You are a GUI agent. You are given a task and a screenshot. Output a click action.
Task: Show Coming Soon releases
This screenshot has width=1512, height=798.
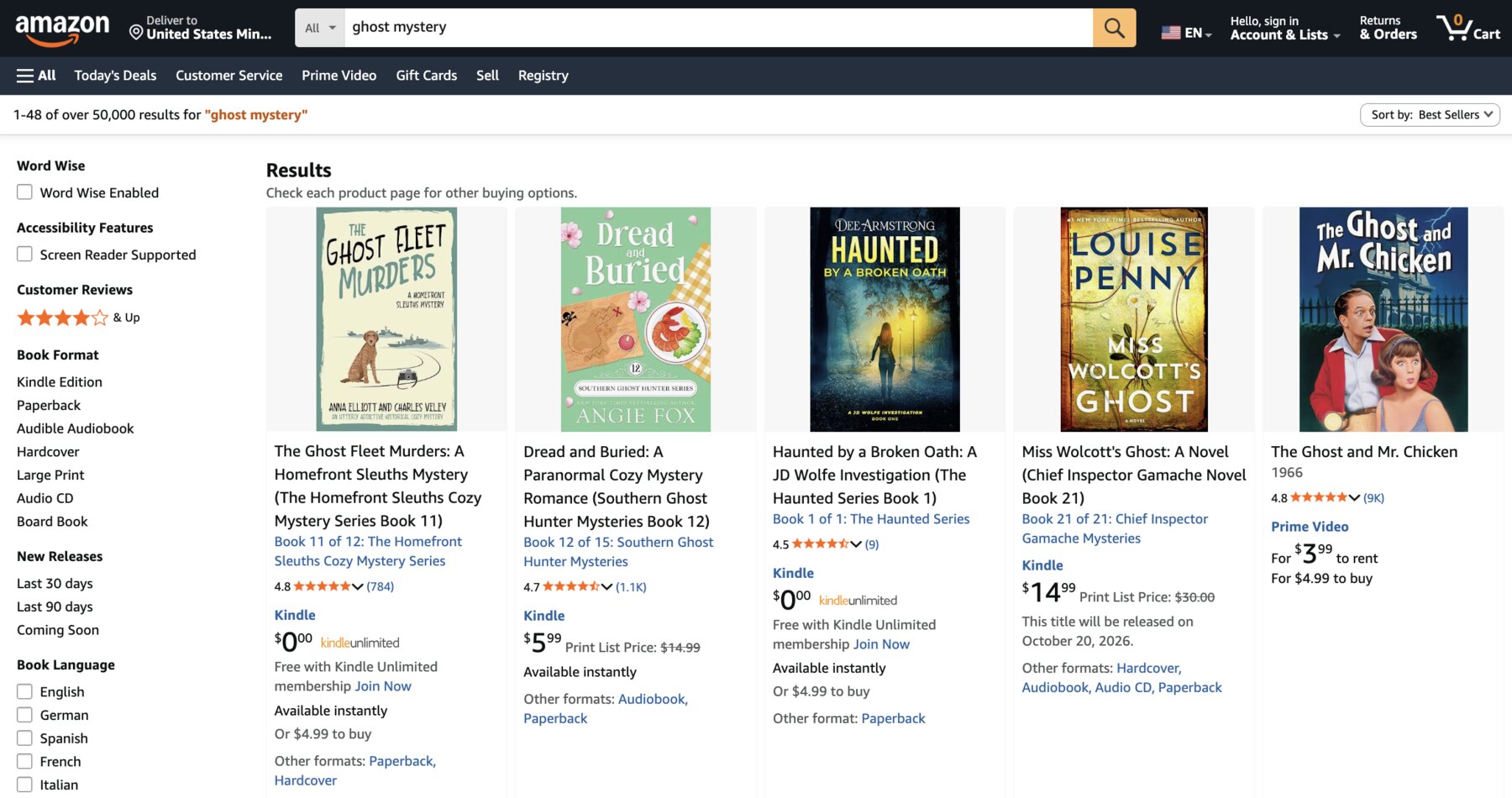click(58, 630)
